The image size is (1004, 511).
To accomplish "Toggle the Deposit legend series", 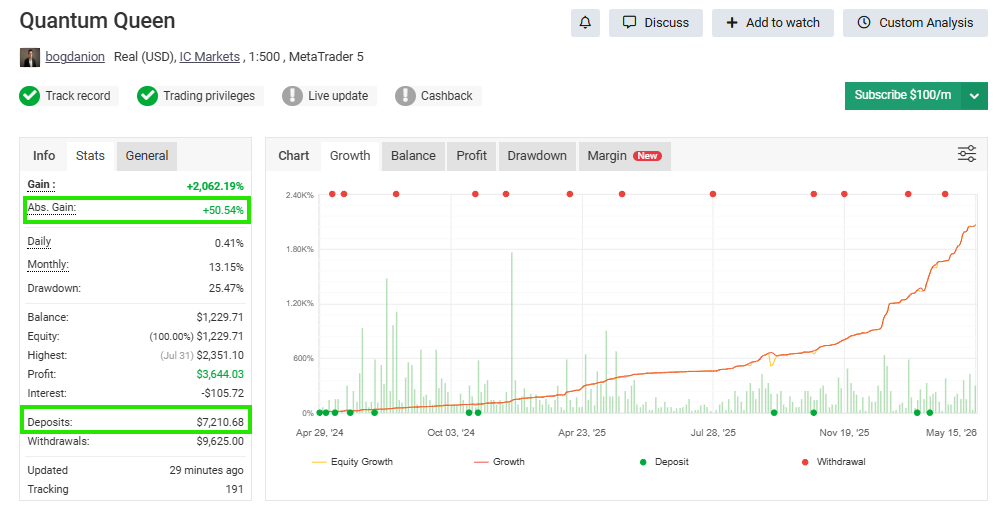I will click(664, 462).
